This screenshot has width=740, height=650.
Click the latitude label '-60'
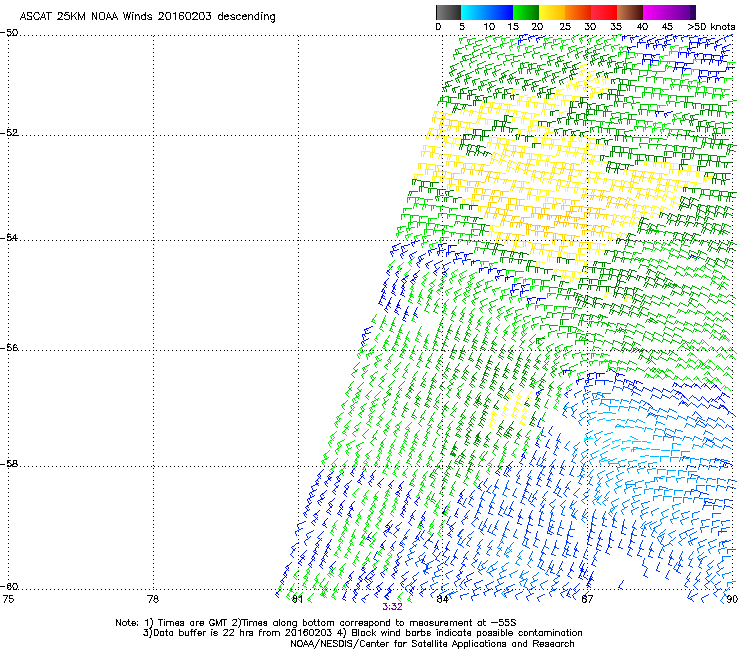click(x=9, y=587)
